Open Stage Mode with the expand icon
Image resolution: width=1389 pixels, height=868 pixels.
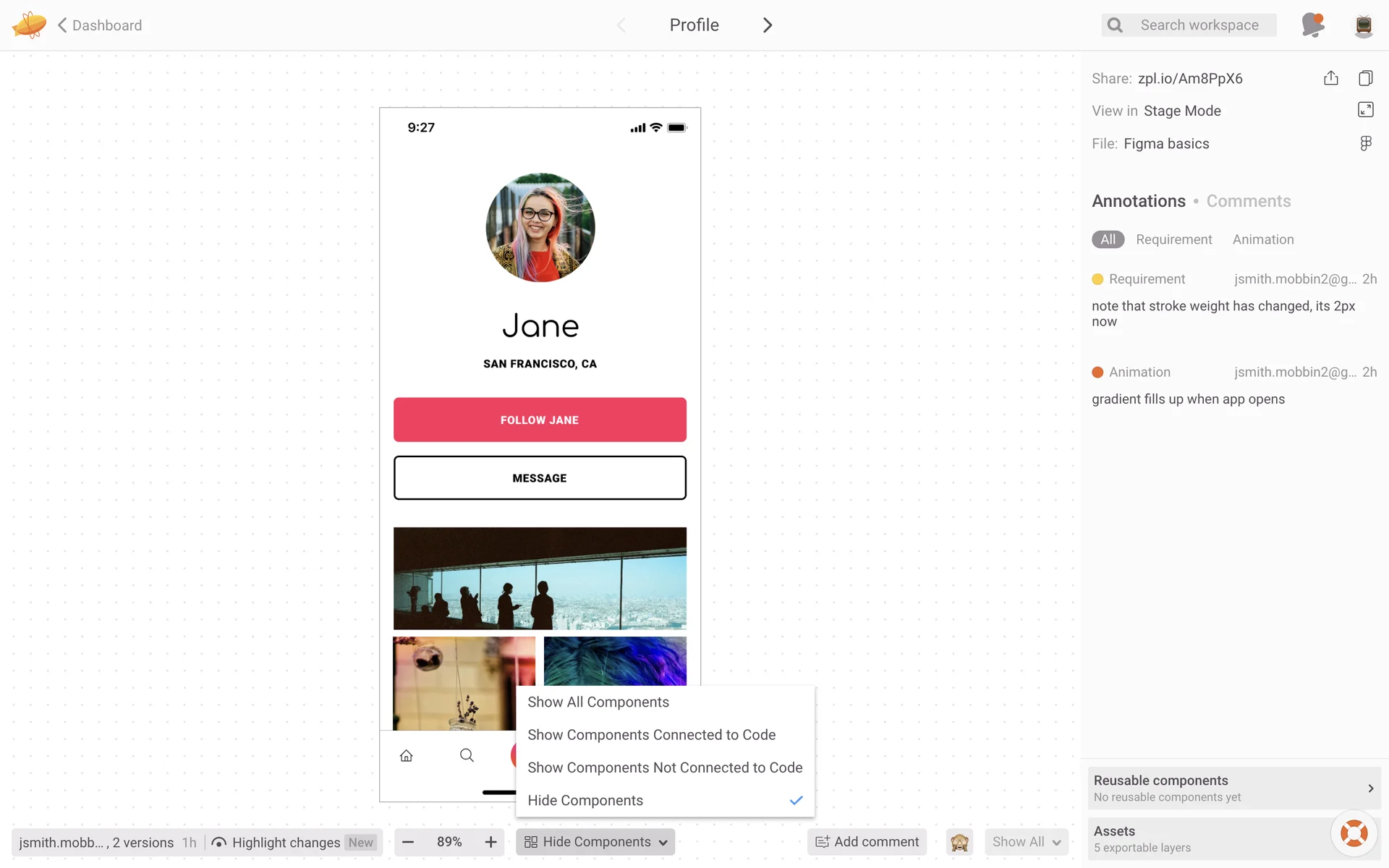(1365, 110)
